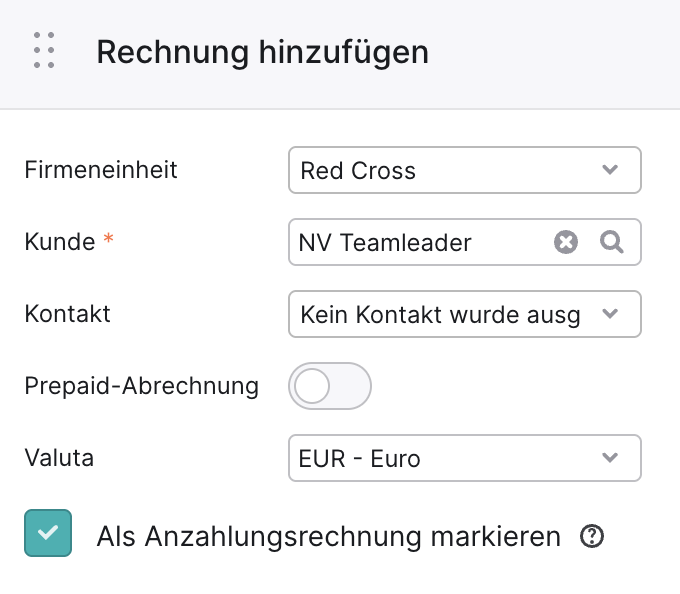Click the Firmeneinheit field label
Screen dimensions: 680x594
[x=101, y=170]
